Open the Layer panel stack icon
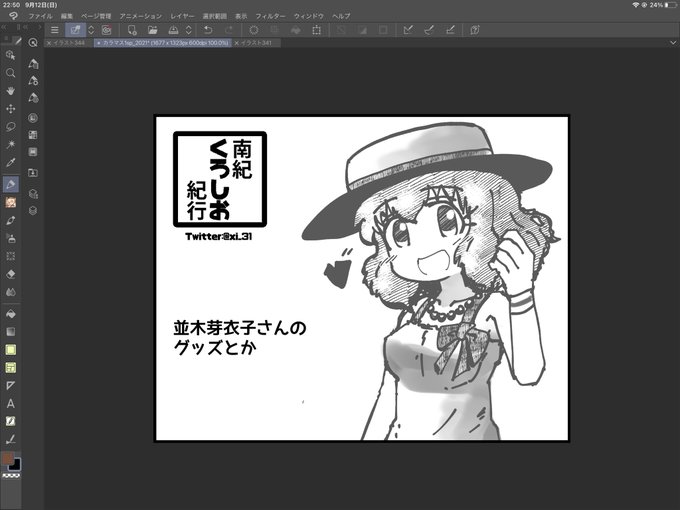Image resolution: width=680 pixels, height=510 pixels. tap(33, 211)
